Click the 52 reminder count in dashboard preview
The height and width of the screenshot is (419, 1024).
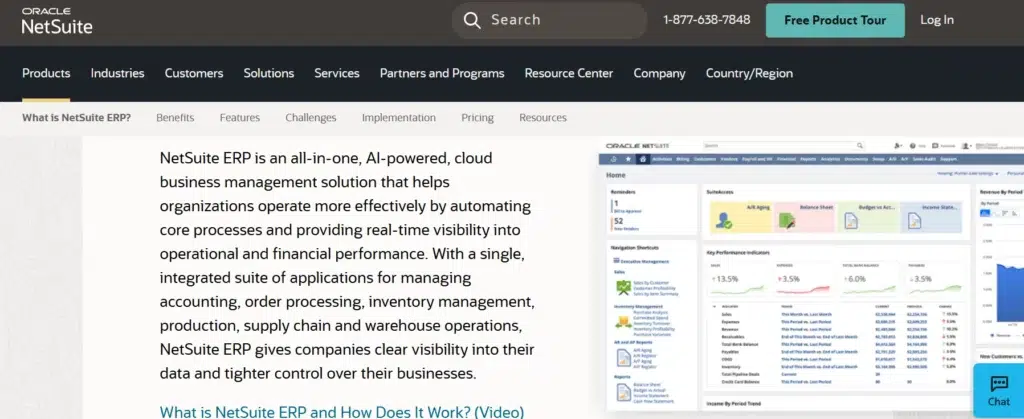pos(618,221)
